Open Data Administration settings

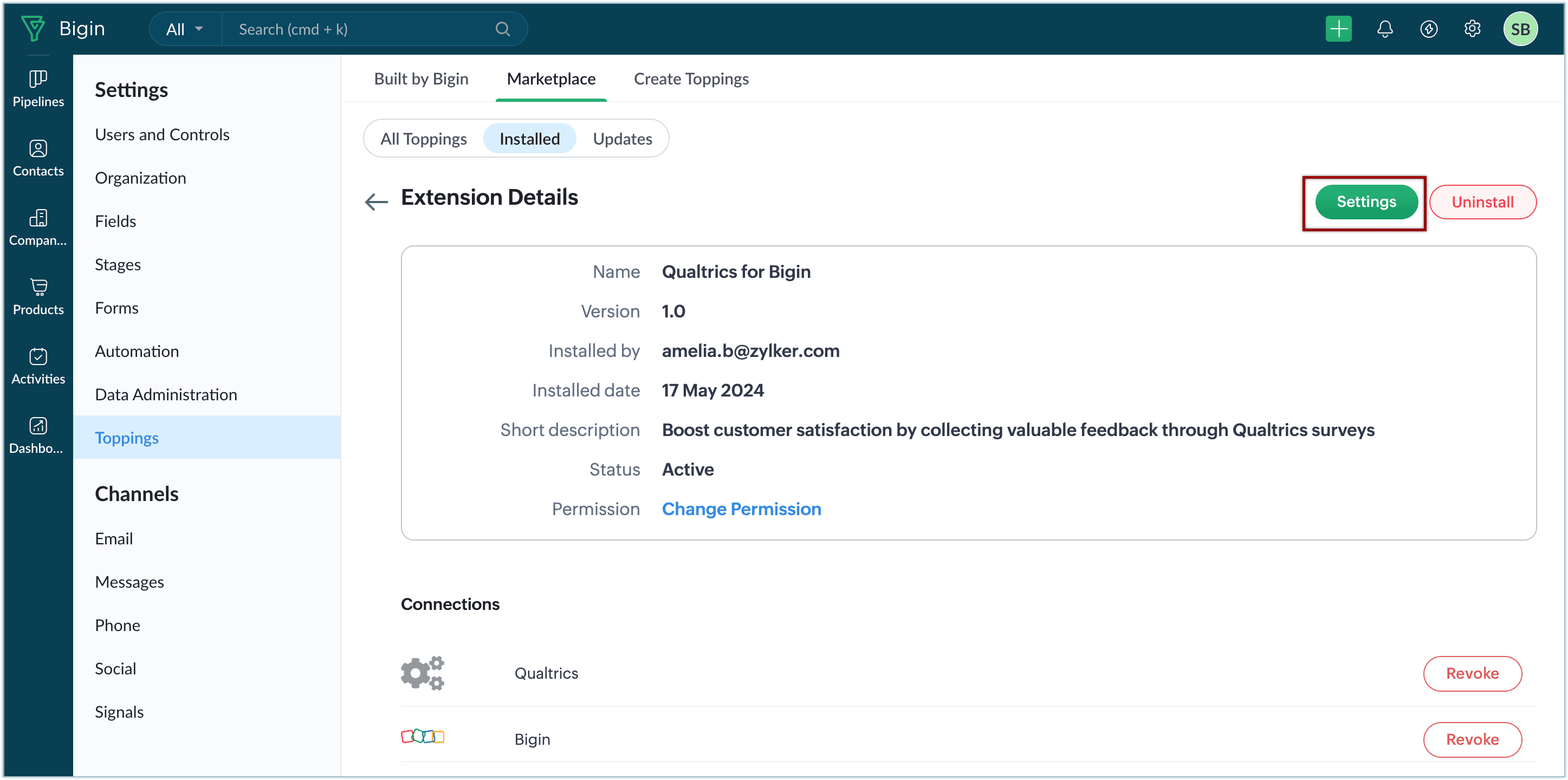pos(166,394)
